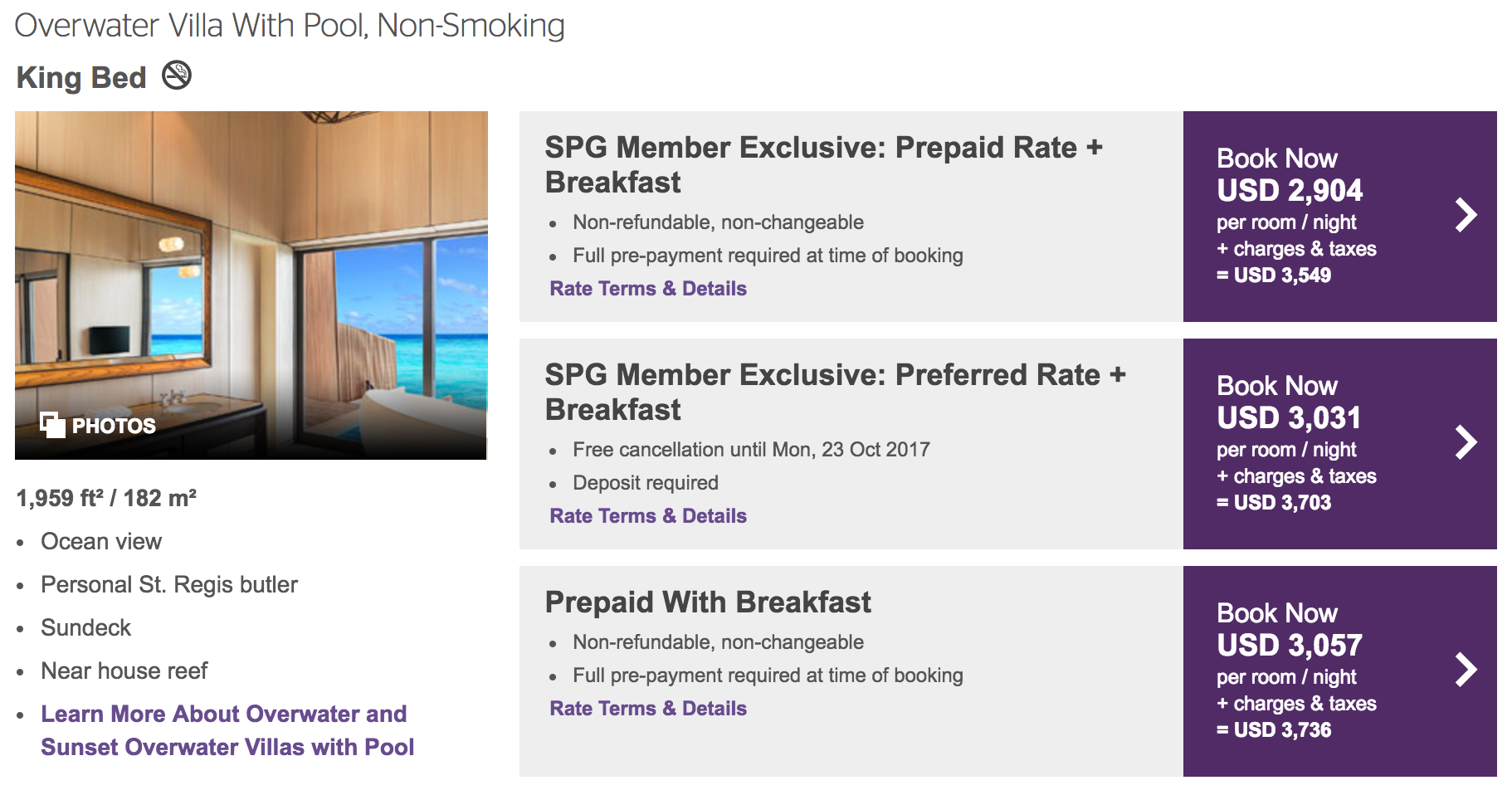The width and height of the screenshot is (1512, 790).
Task: Open the PHOTOS label on the room image
Action: (x=114, y=426)
